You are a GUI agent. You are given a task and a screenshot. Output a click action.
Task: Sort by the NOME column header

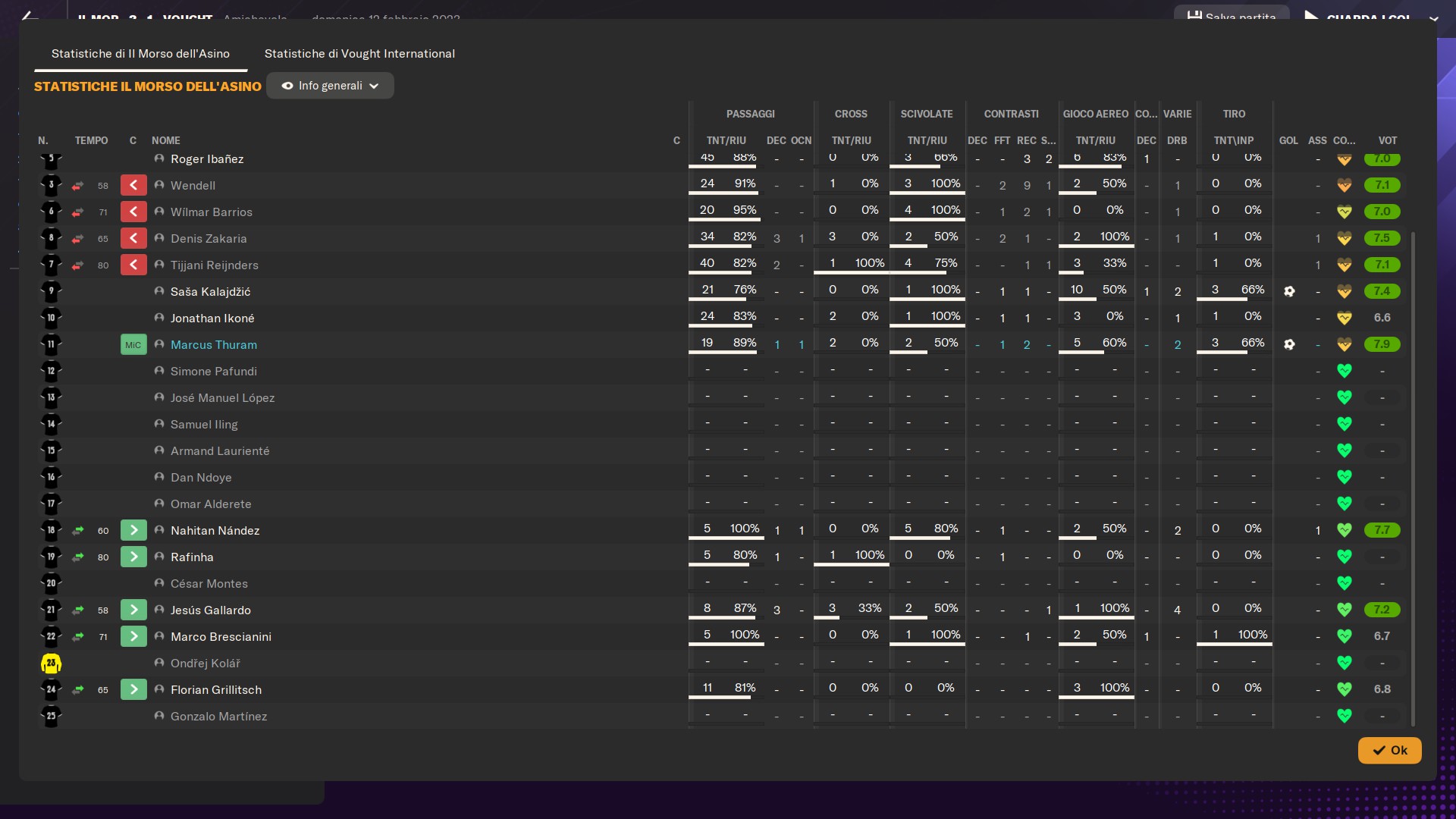pos(165,140)
